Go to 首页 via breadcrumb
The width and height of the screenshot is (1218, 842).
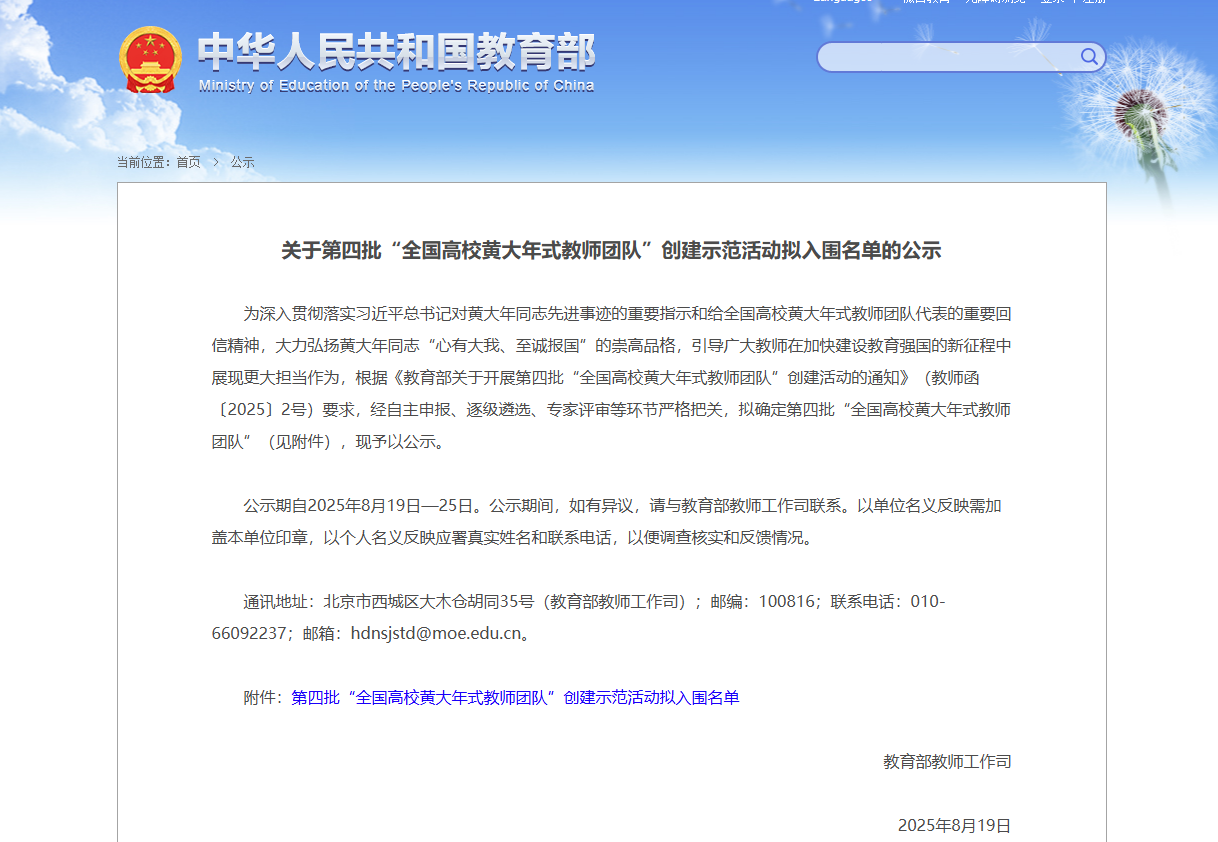pos(188,162)
